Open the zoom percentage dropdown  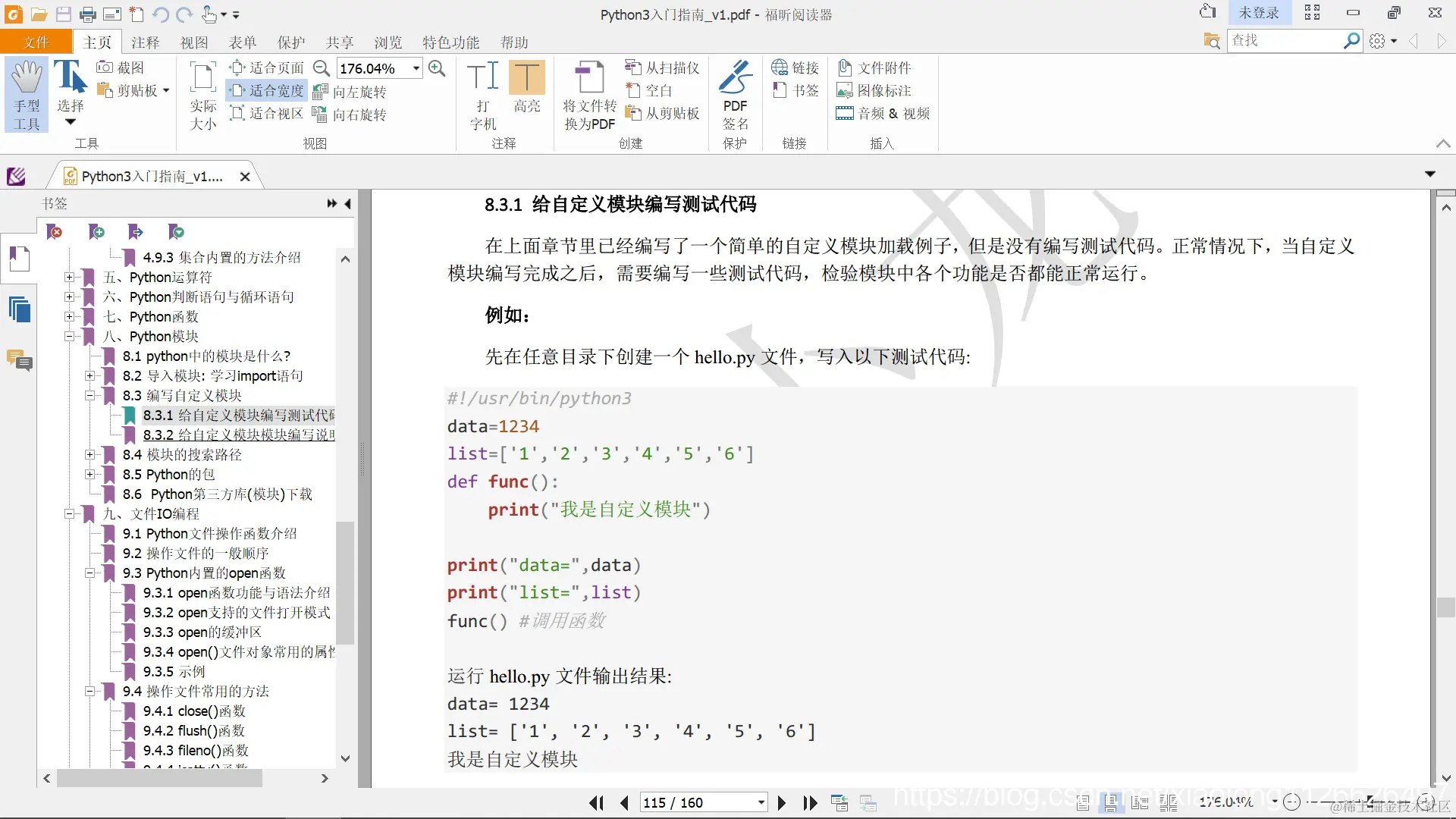click(416, 68)
